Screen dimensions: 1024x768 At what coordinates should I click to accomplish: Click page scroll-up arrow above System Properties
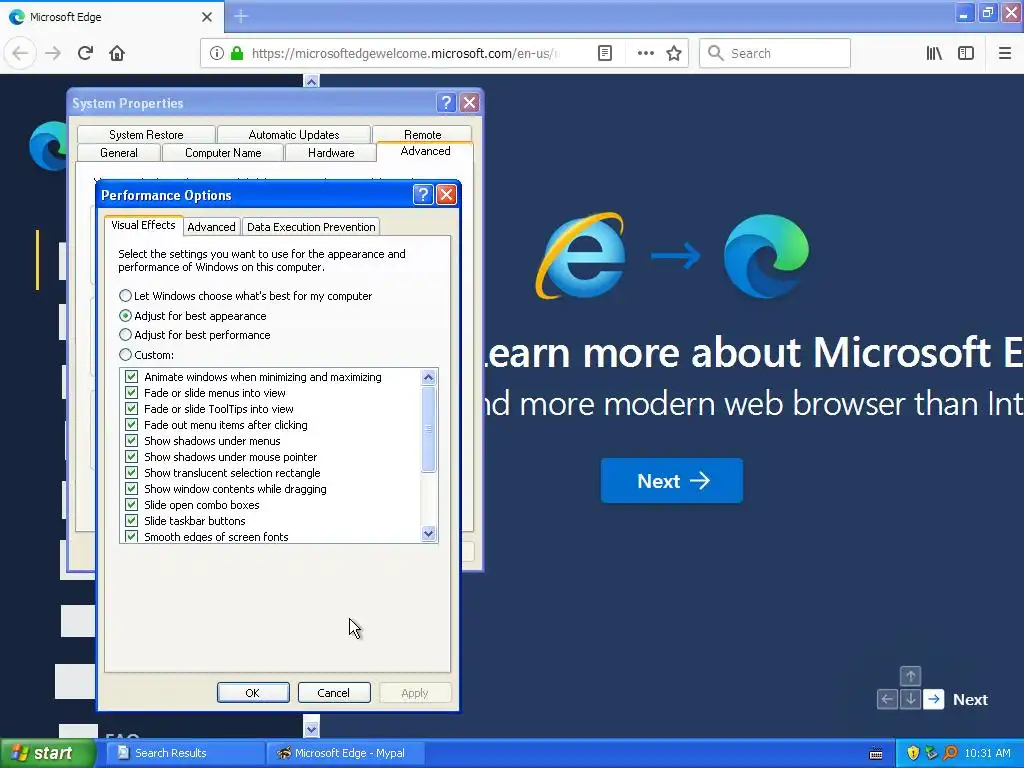(x=312, y=82)
